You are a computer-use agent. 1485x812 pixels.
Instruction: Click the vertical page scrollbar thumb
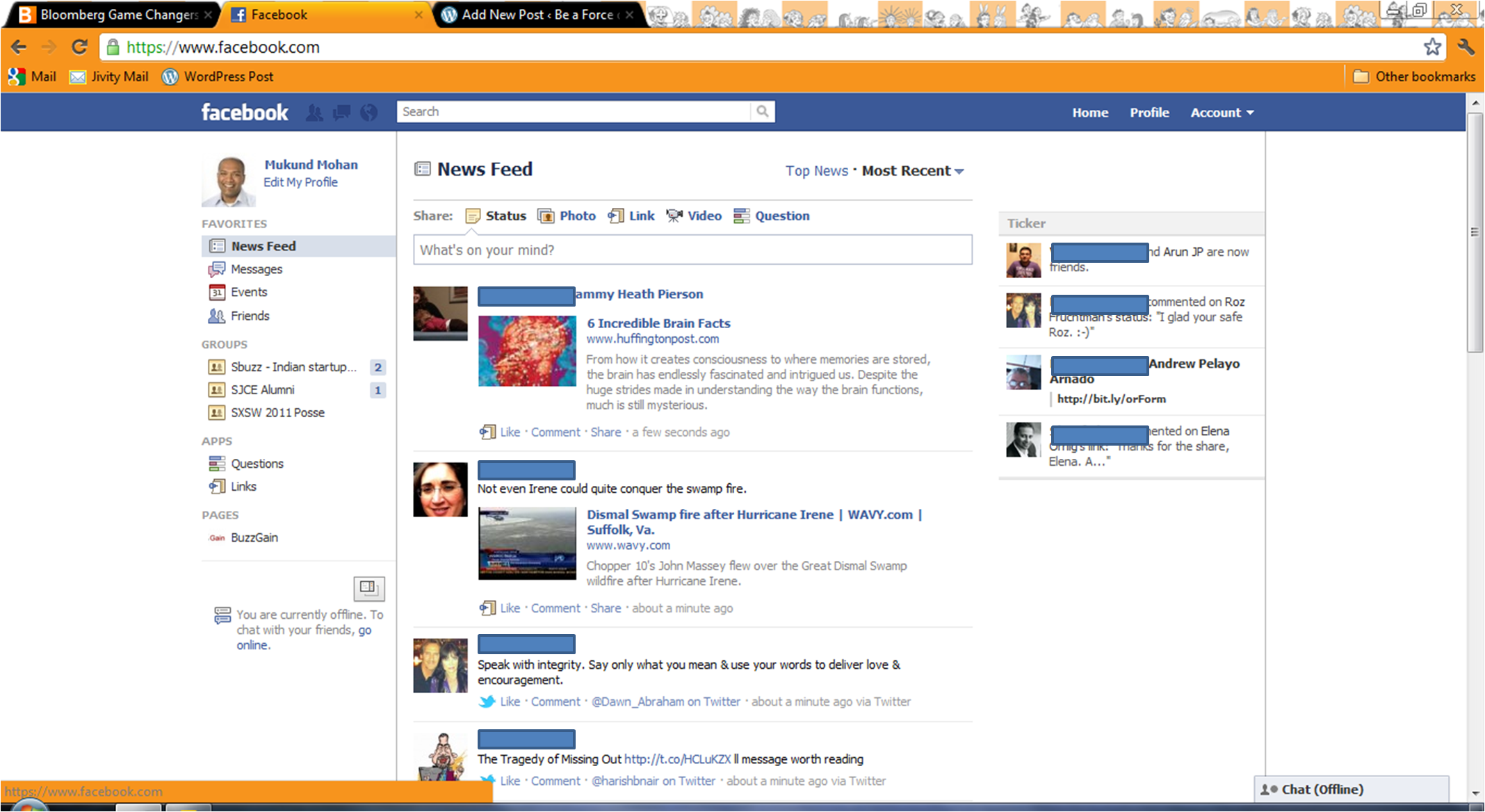pos(1475,232)
